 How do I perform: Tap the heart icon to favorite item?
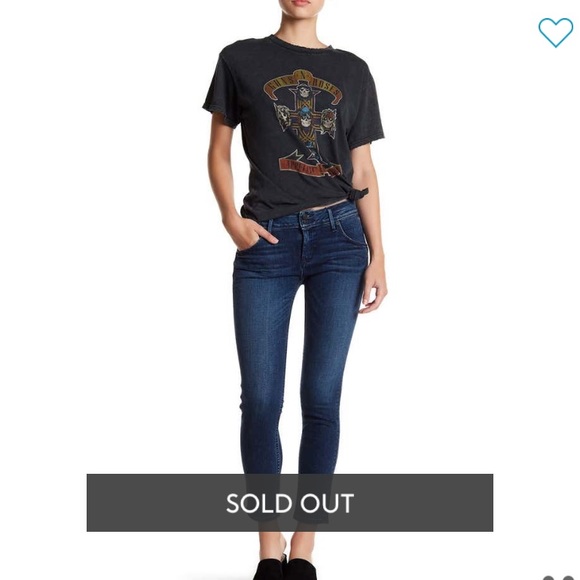click(555, 33)
